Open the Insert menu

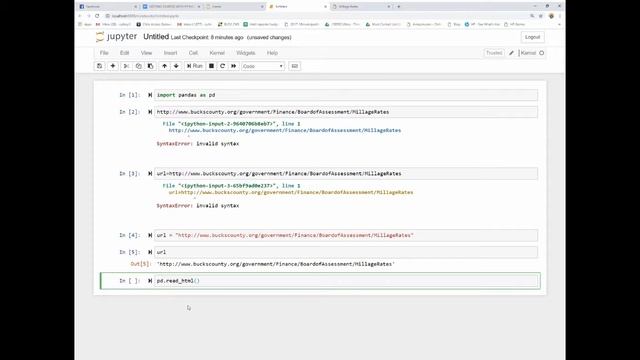click(x=171, y=53)
